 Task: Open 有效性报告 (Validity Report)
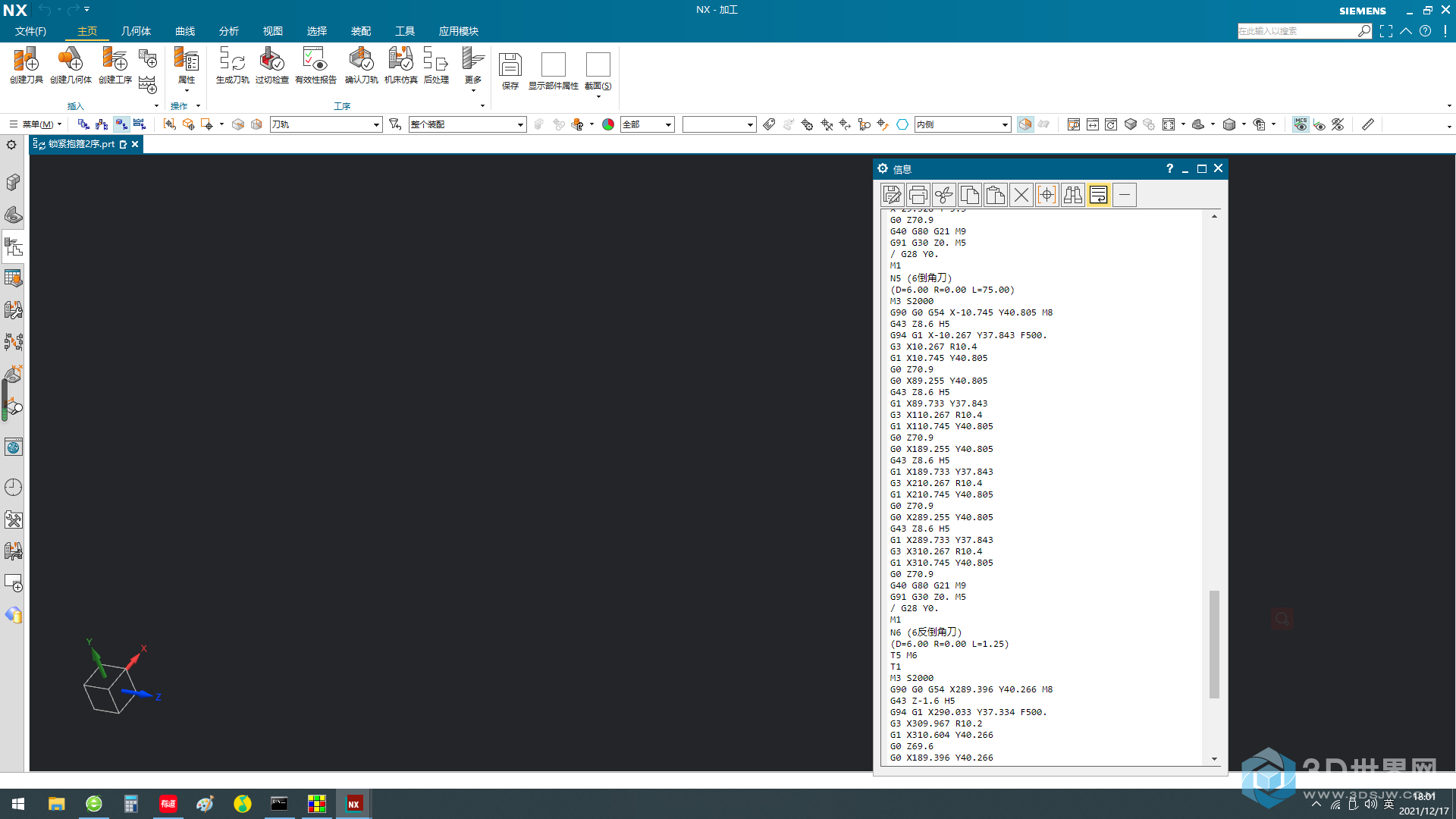point(315,65)
